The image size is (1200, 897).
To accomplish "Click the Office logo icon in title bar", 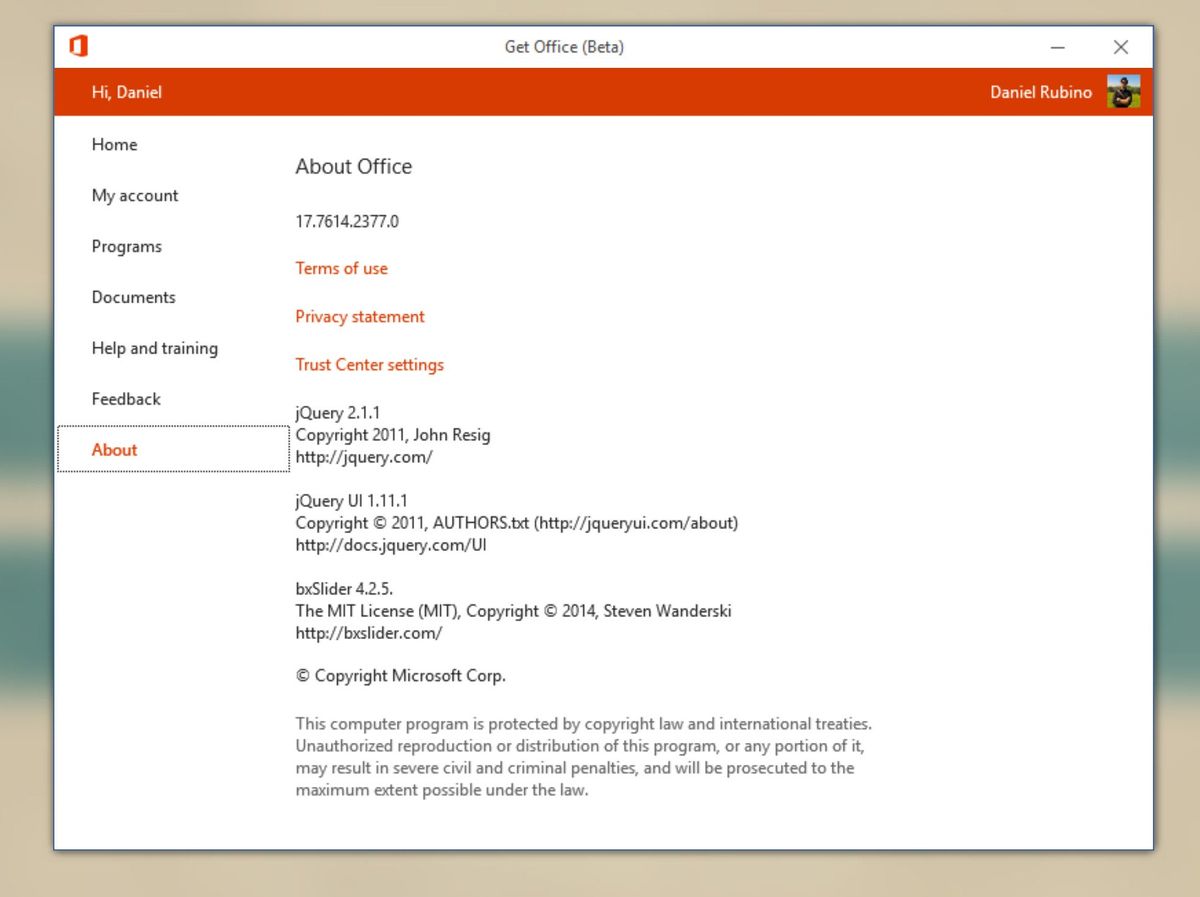I will click(x=78, y=46).
